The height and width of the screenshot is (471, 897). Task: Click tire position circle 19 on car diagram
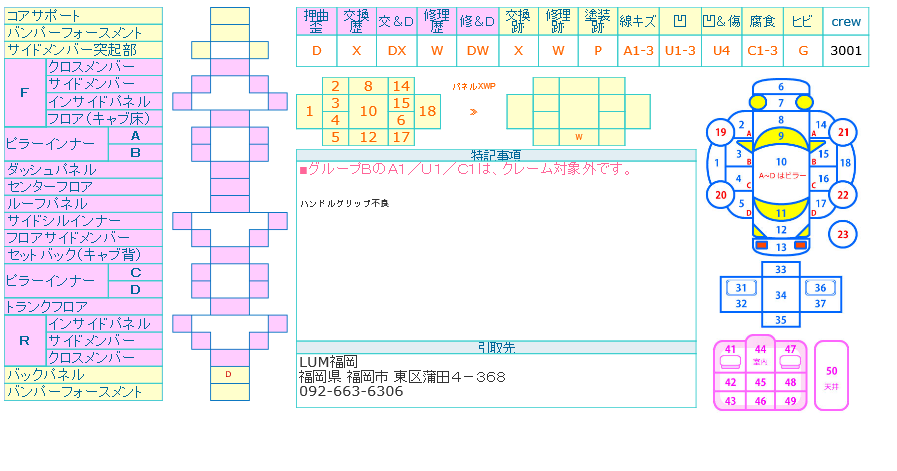pyautogui.click(x=719, y=133)
